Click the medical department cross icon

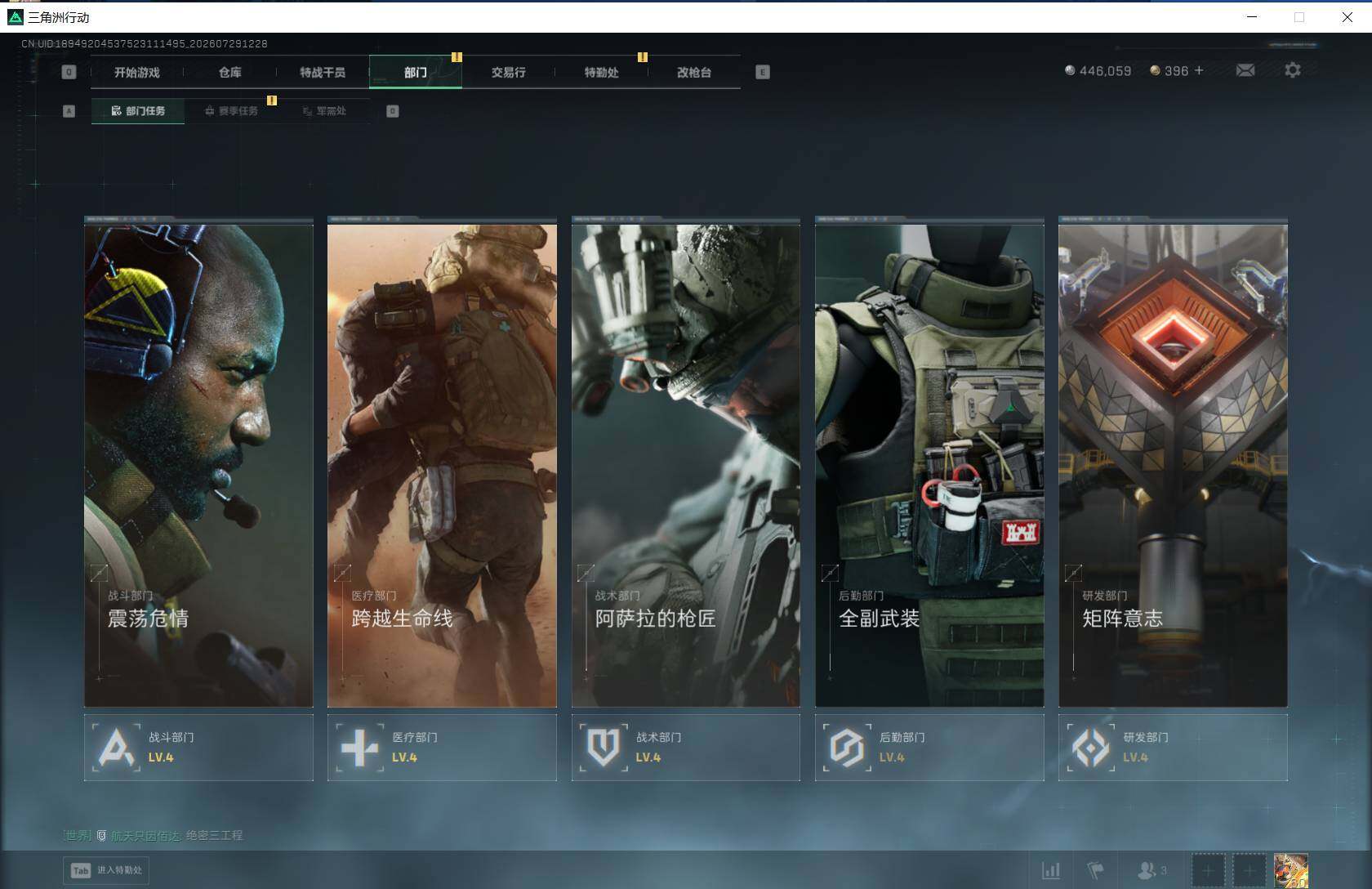pos(359,748)
